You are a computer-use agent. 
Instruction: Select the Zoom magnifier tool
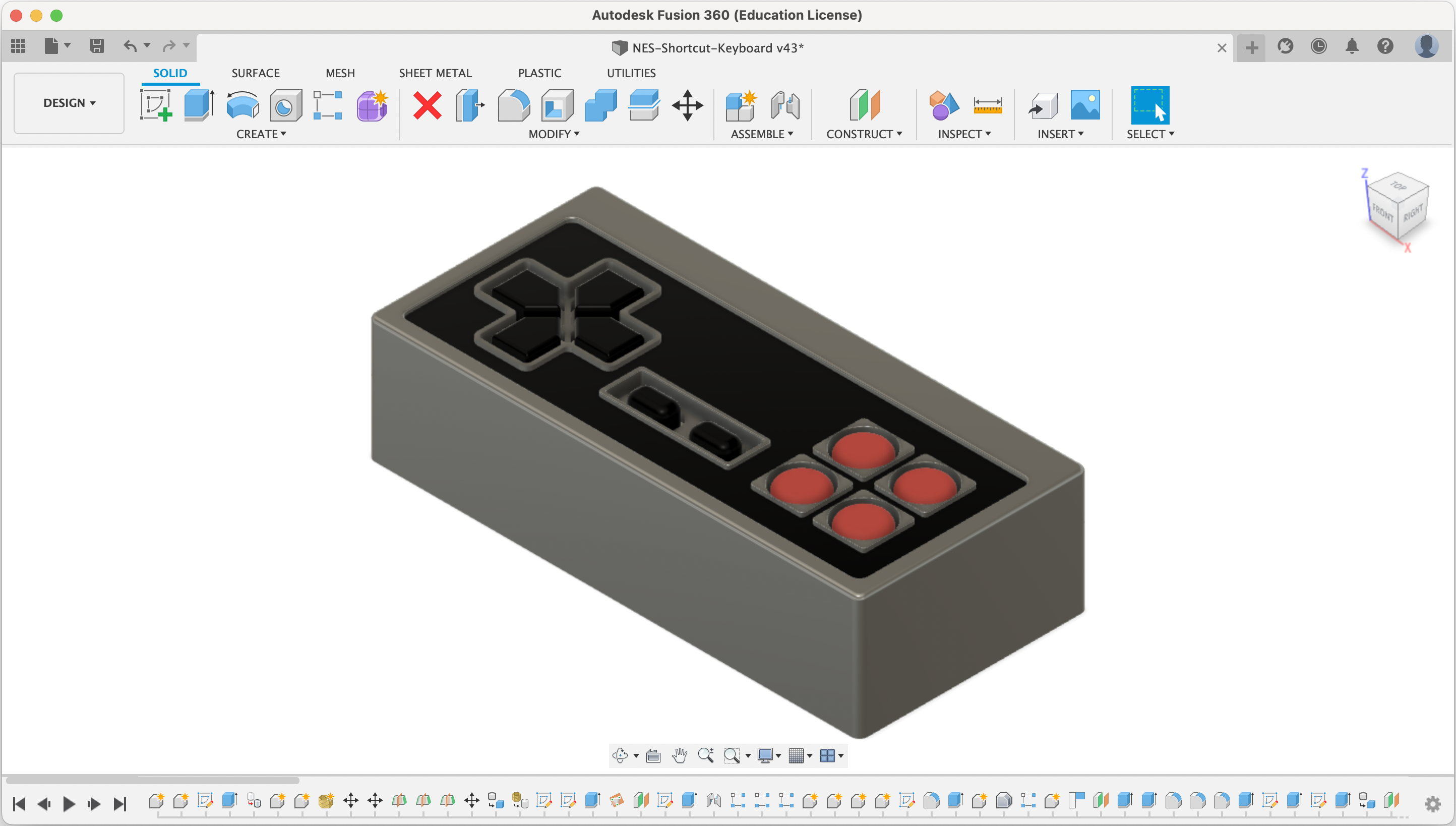click(706, 755)
